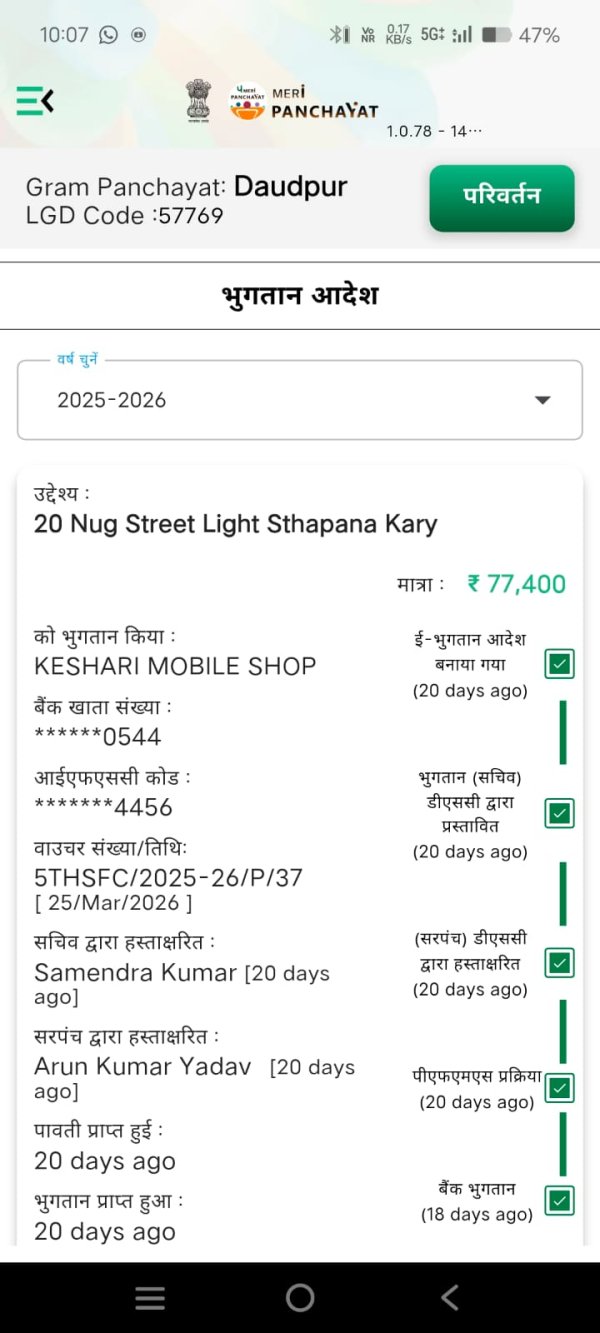The height and width of the screenshot is (1333, 600).
Task: Tap the Bluetooth status icon
Action: [x=337, y=35]
